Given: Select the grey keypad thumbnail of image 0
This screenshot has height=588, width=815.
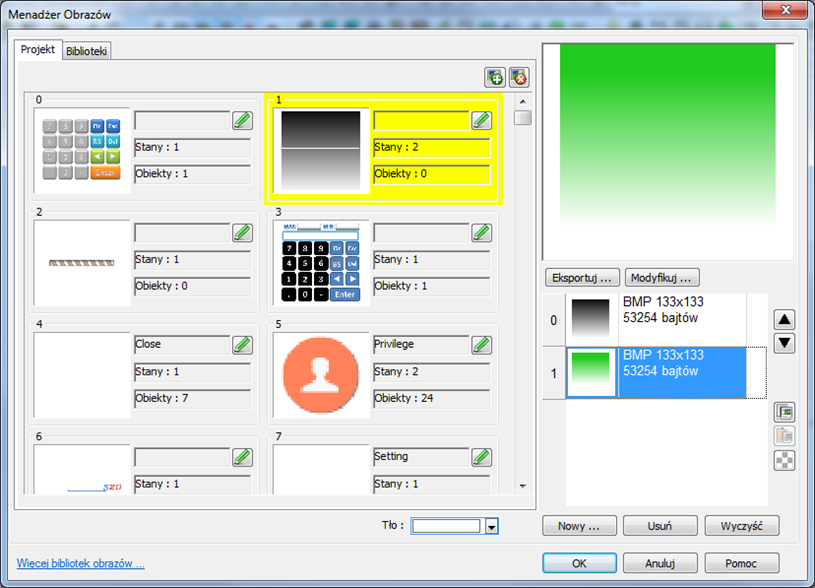Looking at the screenshot, I should [82, 150].
